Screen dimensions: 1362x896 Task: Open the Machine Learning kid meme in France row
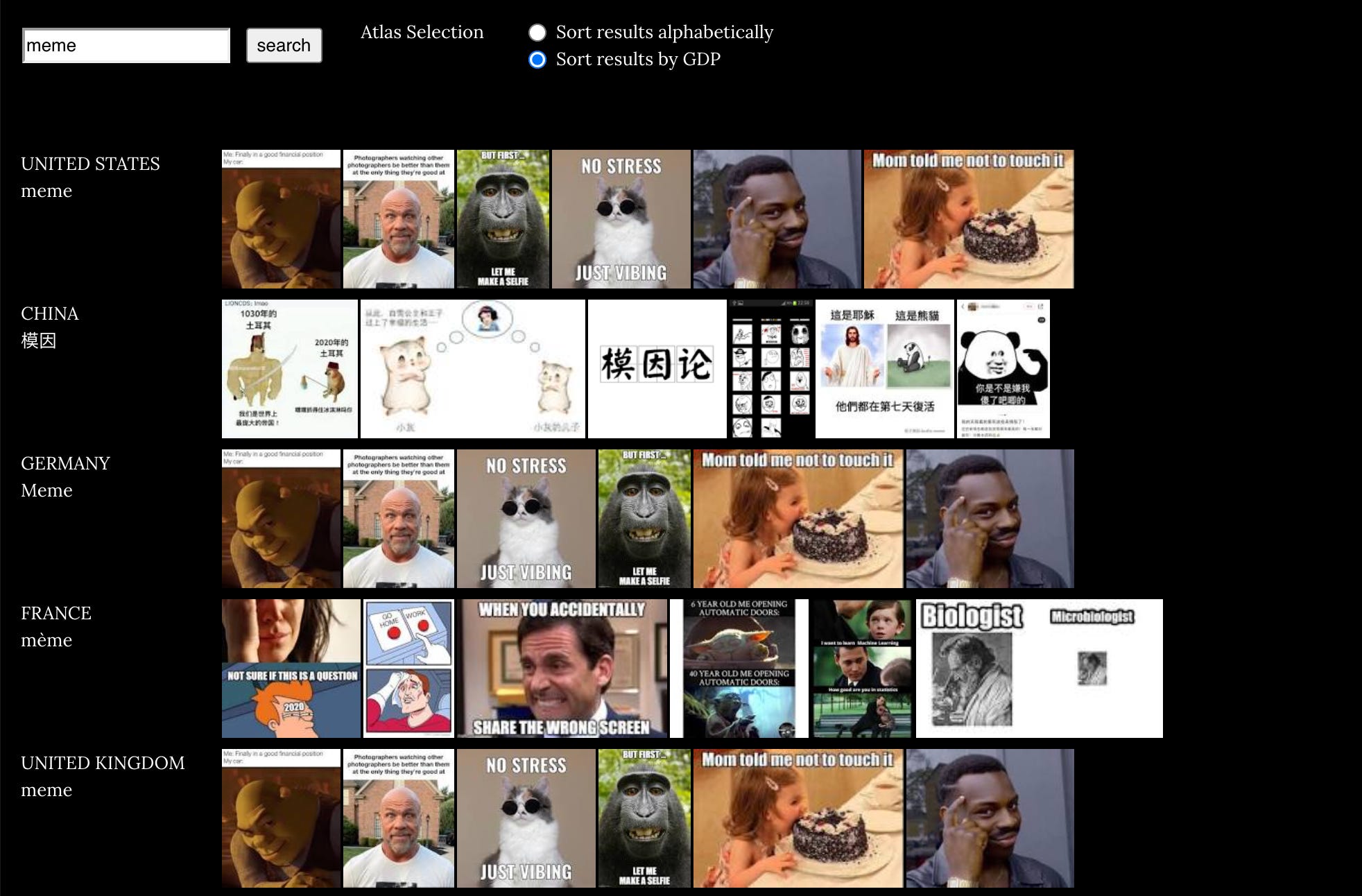click(x=862, y=669)
